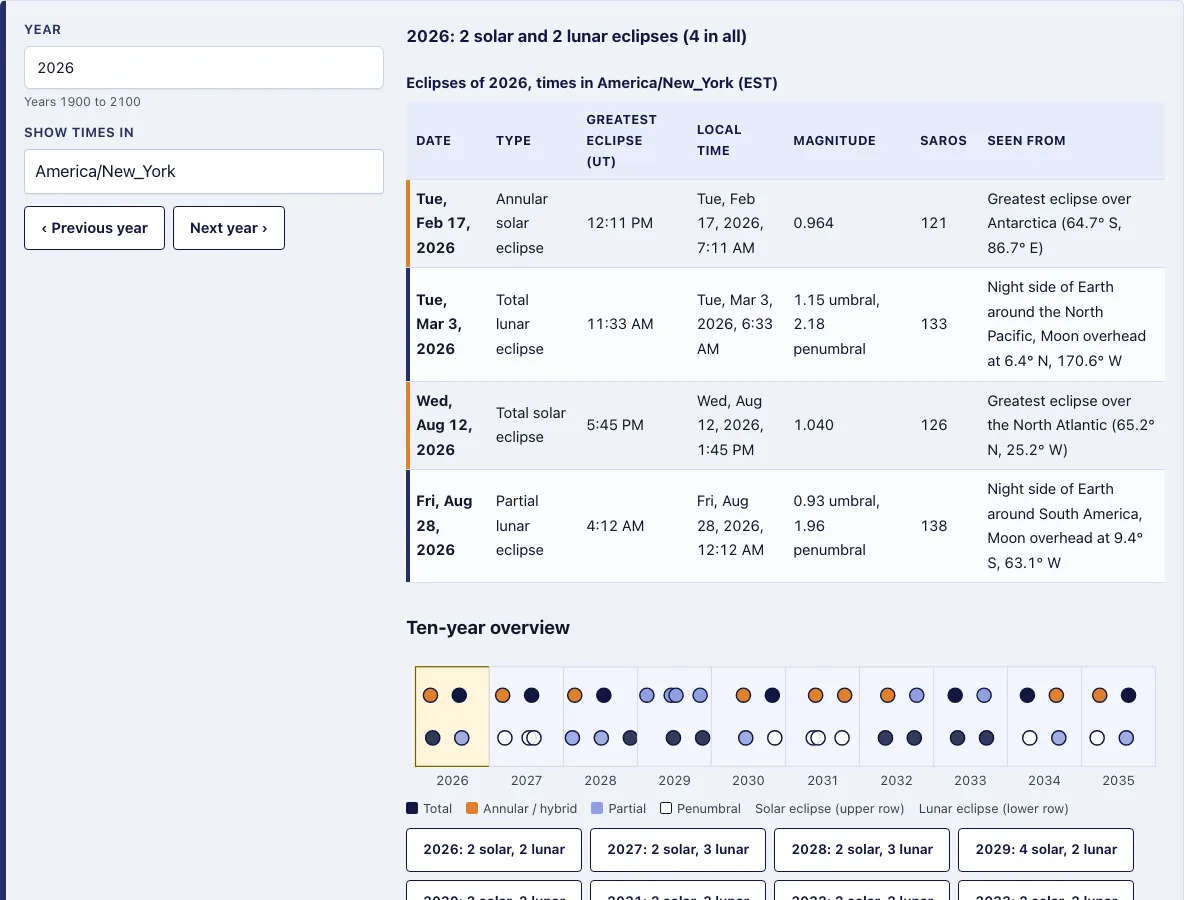The height and width of the screenshot is (900, 1184).
Task: Click the 2033 total solar eclipse dot
Action: coord(955,695)
